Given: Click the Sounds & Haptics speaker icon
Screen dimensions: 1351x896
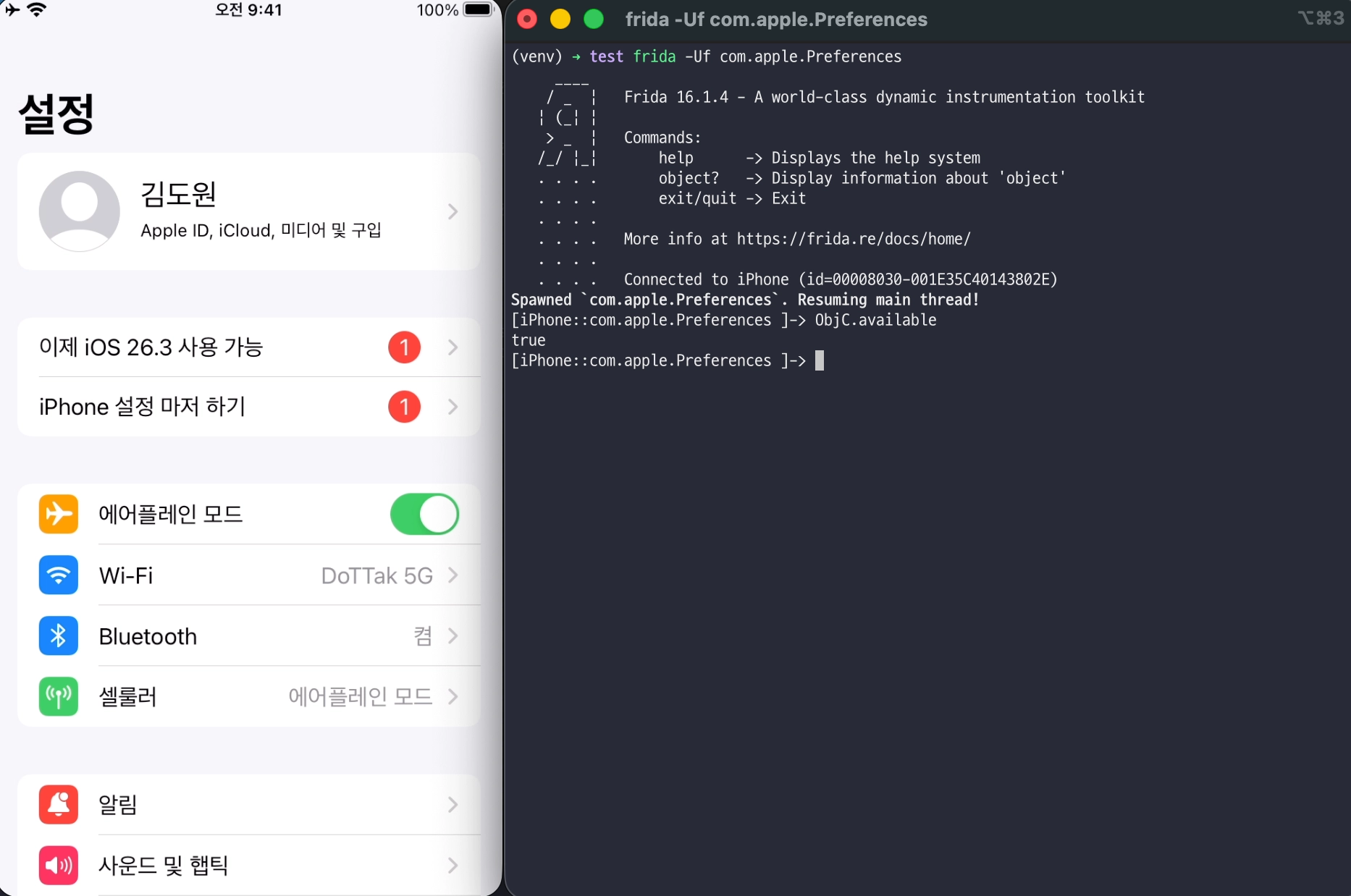Looking at the screenshot, I should tap(59, 865).
